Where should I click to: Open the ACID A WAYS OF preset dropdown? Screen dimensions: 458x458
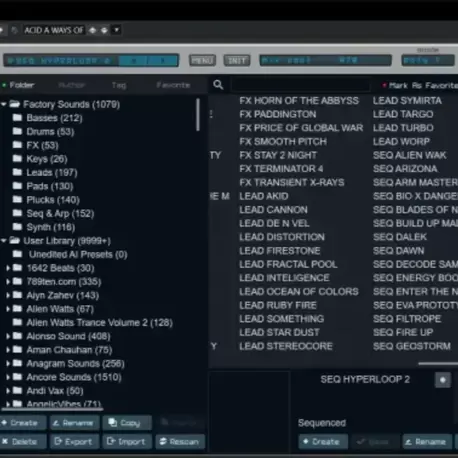coord(117,30)
